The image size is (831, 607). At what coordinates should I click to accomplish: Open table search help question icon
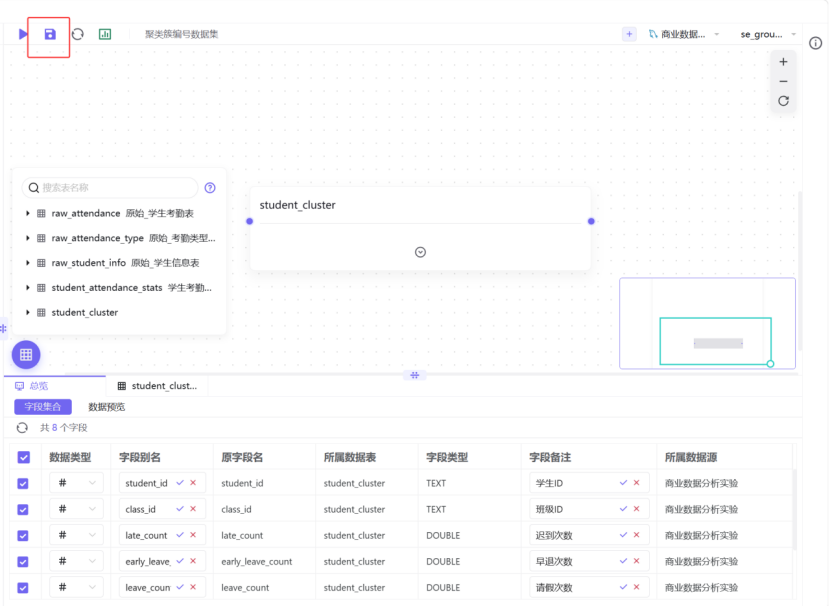[210, 188]
